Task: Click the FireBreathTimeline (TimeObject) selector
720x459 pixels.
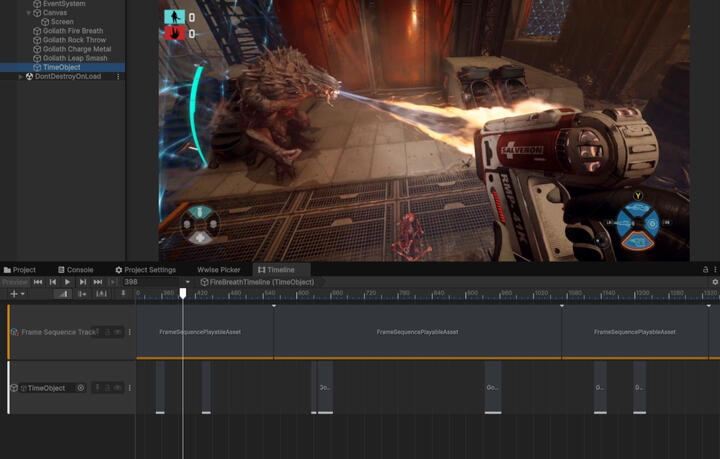Action: pyautogui.click(x=260, y=282)
